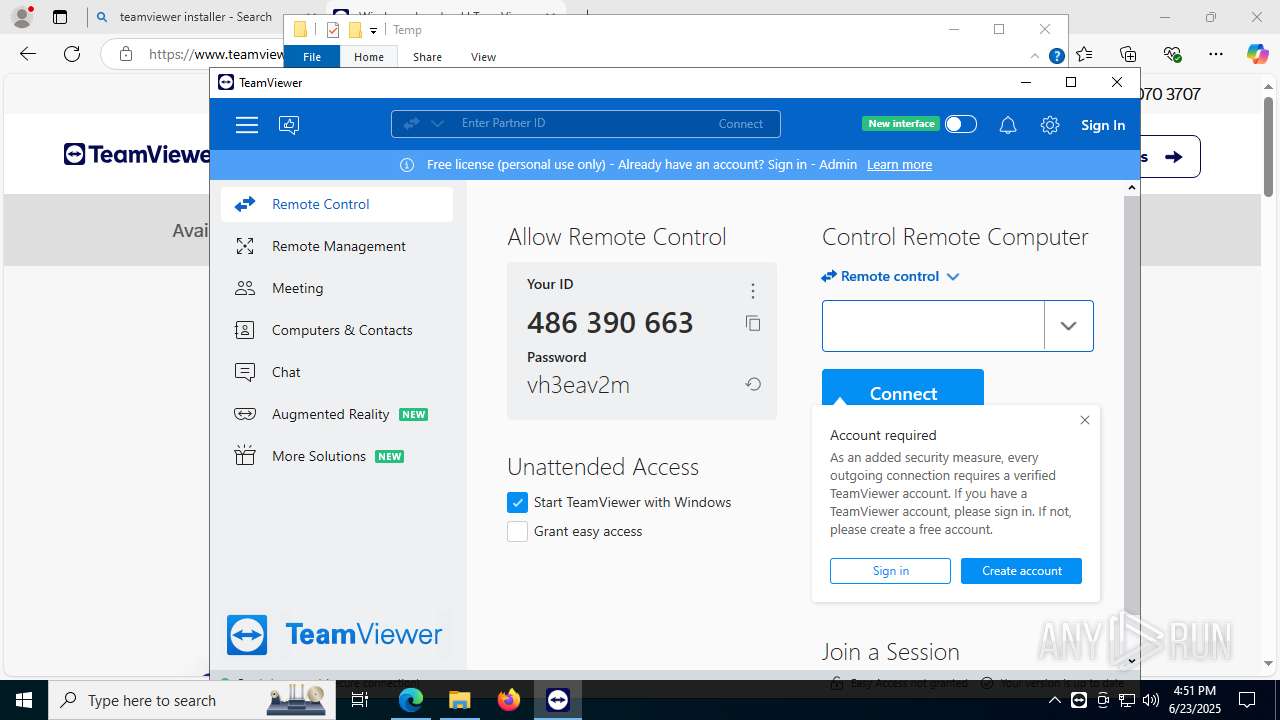
Task: Click the Your ID number 486 390 663
Action: [x=610, y=323]
